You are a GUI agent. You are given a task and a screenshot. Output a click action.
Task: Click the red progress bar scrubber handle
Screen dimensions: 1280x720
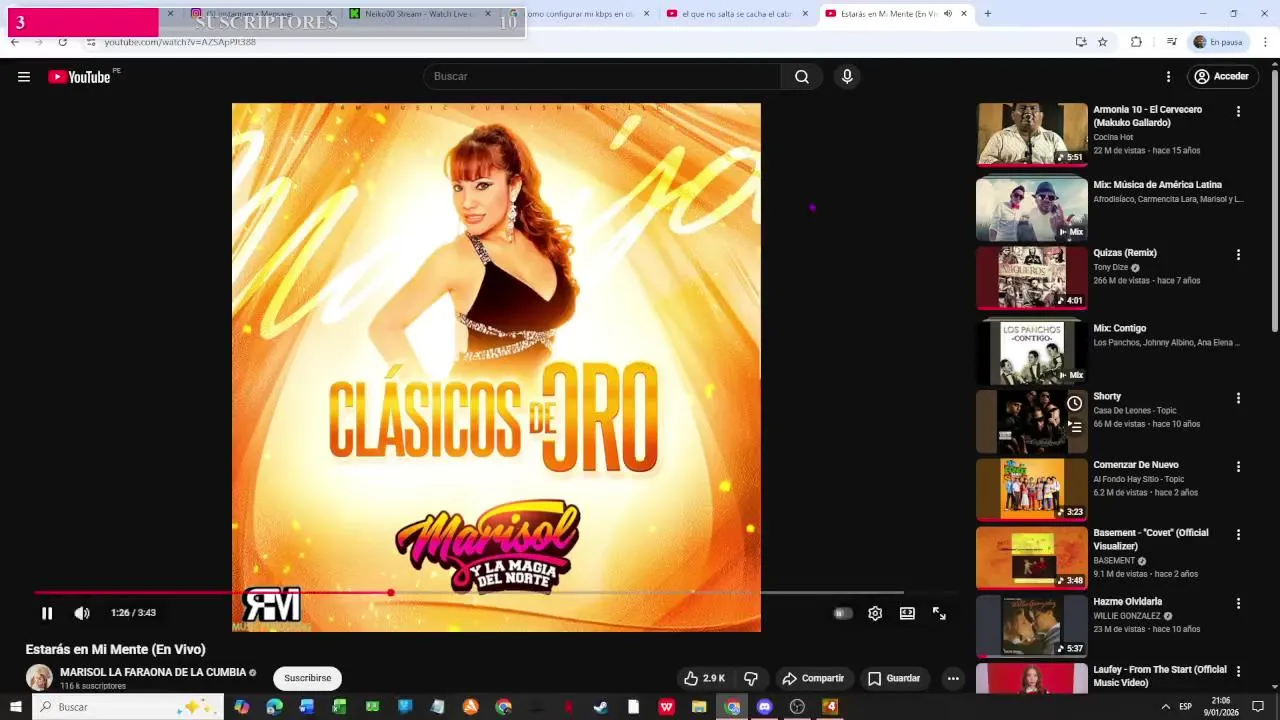coord(391,593)
